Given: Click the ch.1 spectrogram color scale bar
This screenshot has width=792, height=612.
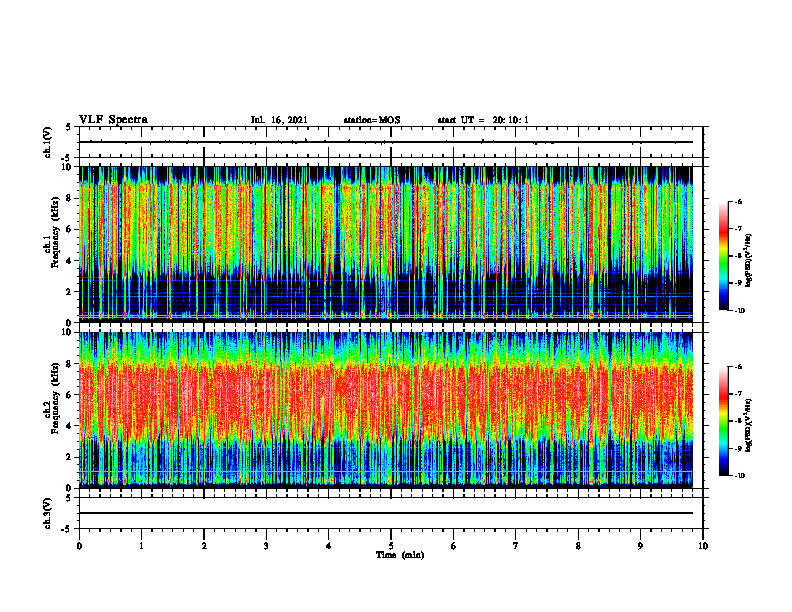Looking at the screenshot, I should click(724, 256).
